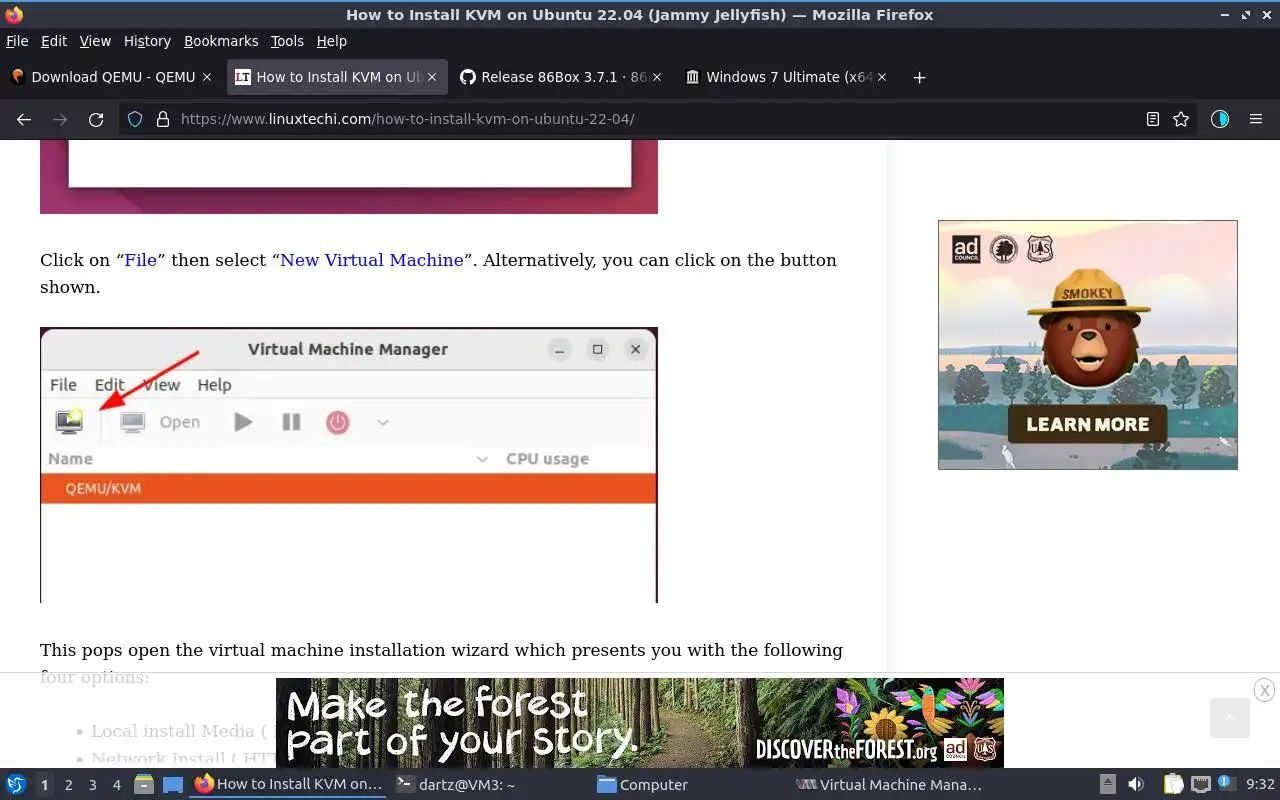Switch to workspace 3
This screenshot has height=800, width=1280.
92,785
